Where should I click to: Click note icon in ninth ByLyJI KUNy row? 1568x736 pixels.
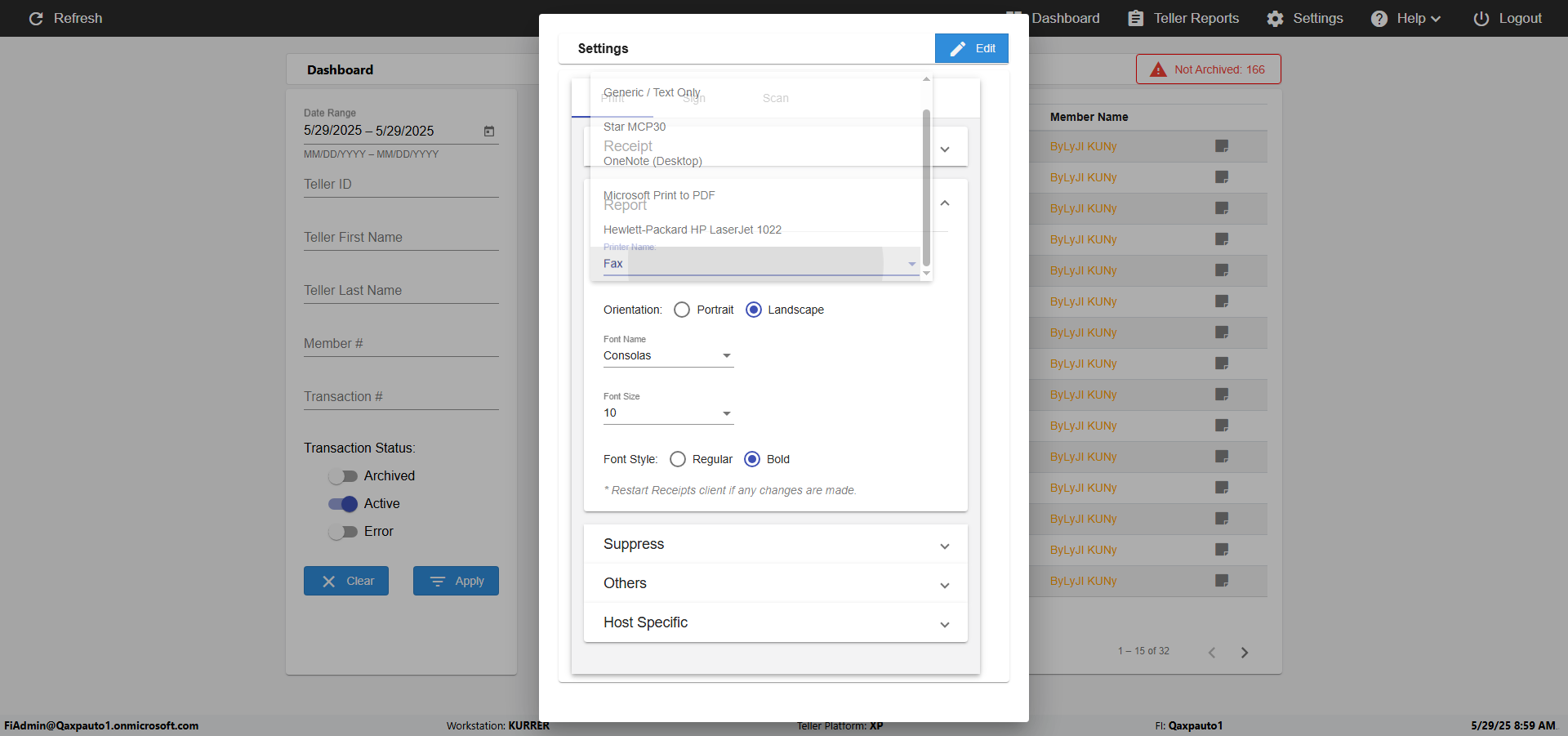coord(1222,395)
